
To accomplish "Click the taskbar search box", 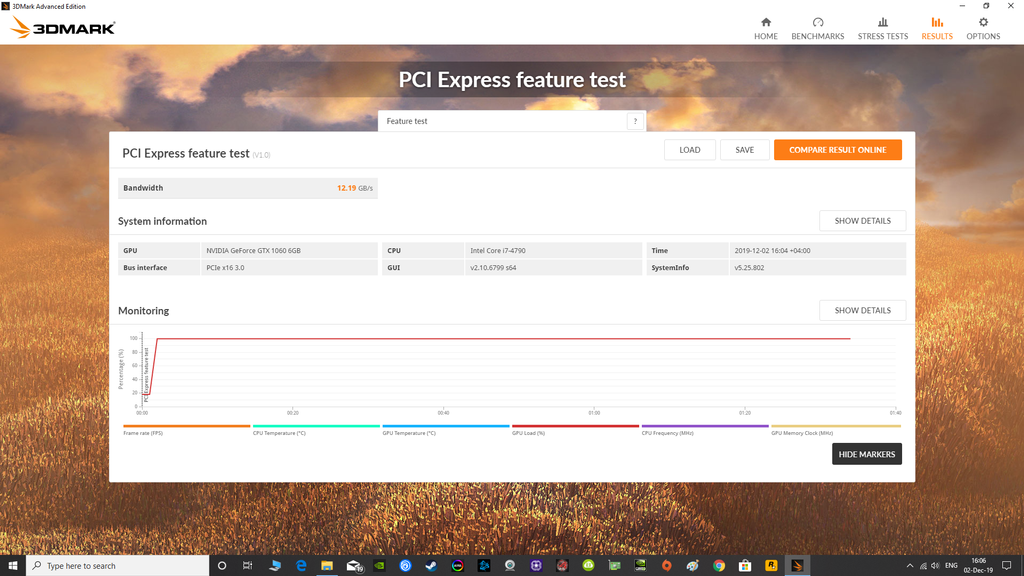I will 118,566.
